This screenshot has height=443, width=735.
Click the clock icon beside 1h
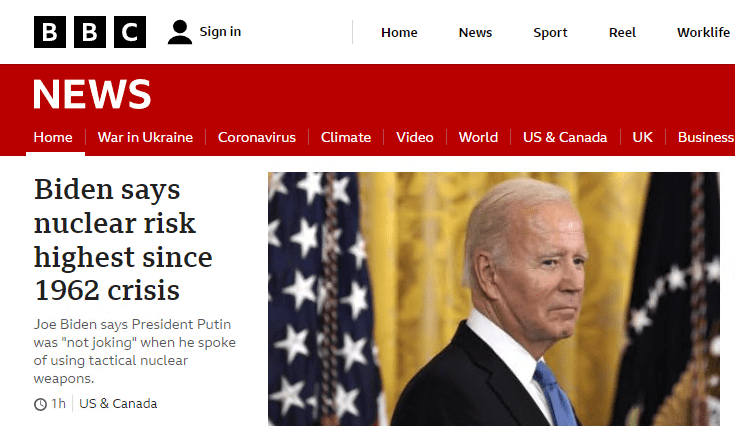[x=40, y=404]
